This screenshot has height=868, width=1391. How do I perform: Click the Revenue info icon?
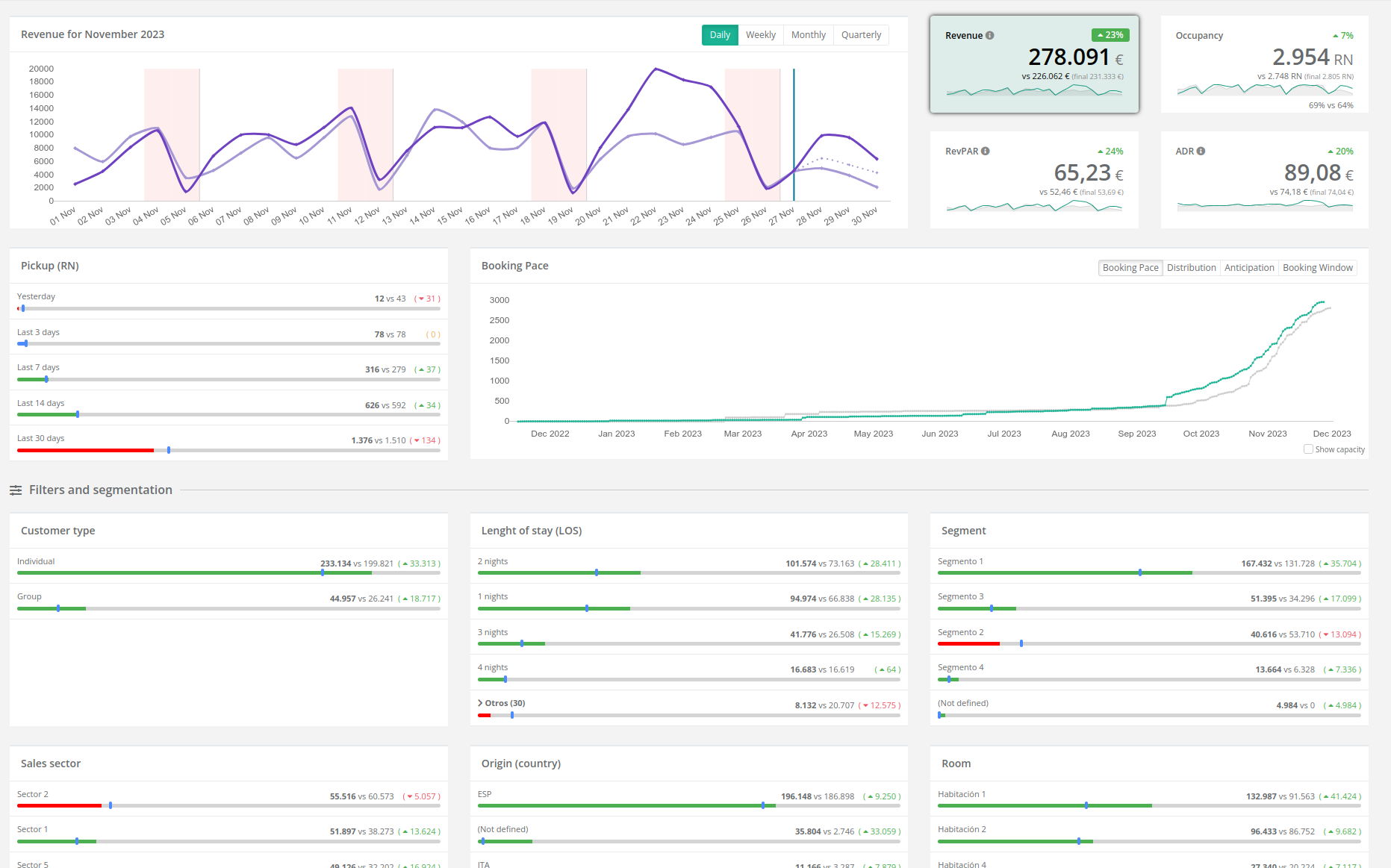(x=989, y=35)
